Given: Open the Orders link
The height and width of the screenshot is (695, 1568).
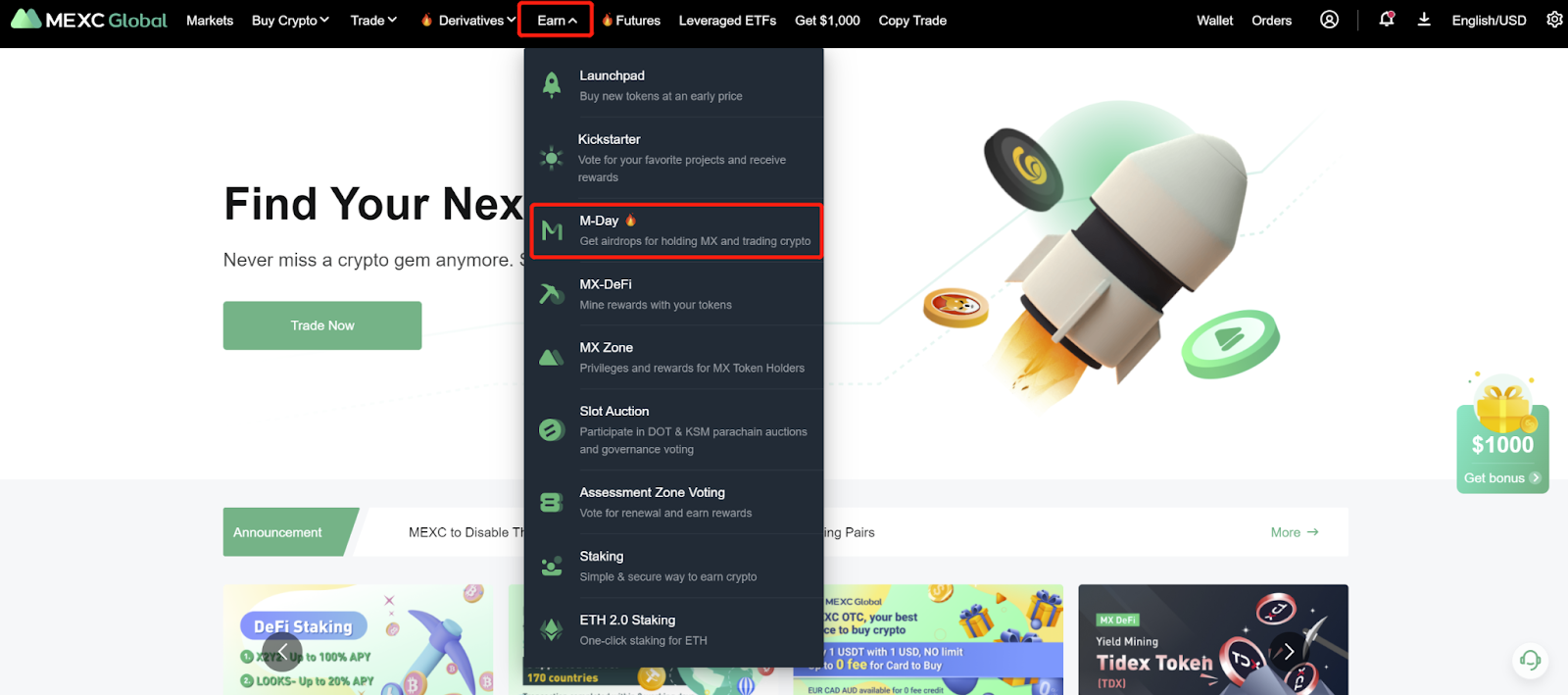Looking at the screenshot, I should pyautogui.click(x=1271, y=20).
